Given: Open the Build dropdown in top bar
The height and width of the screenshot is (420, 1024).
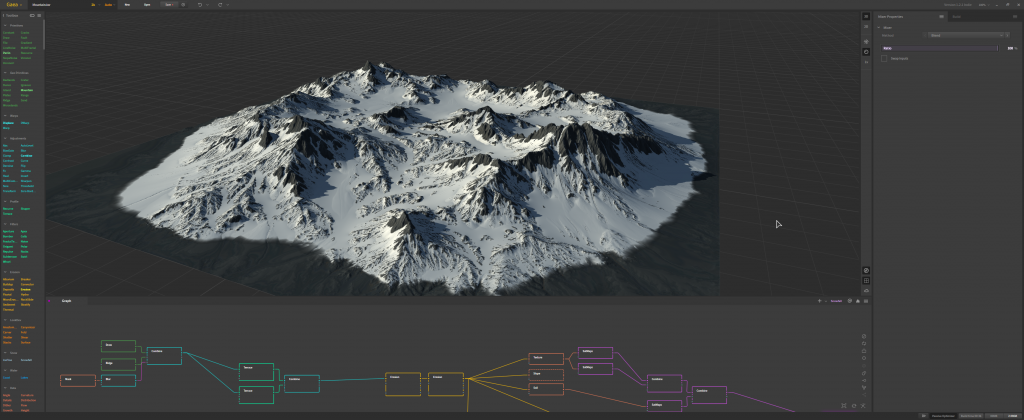Looking at the screenshot, I should [110, 5].
